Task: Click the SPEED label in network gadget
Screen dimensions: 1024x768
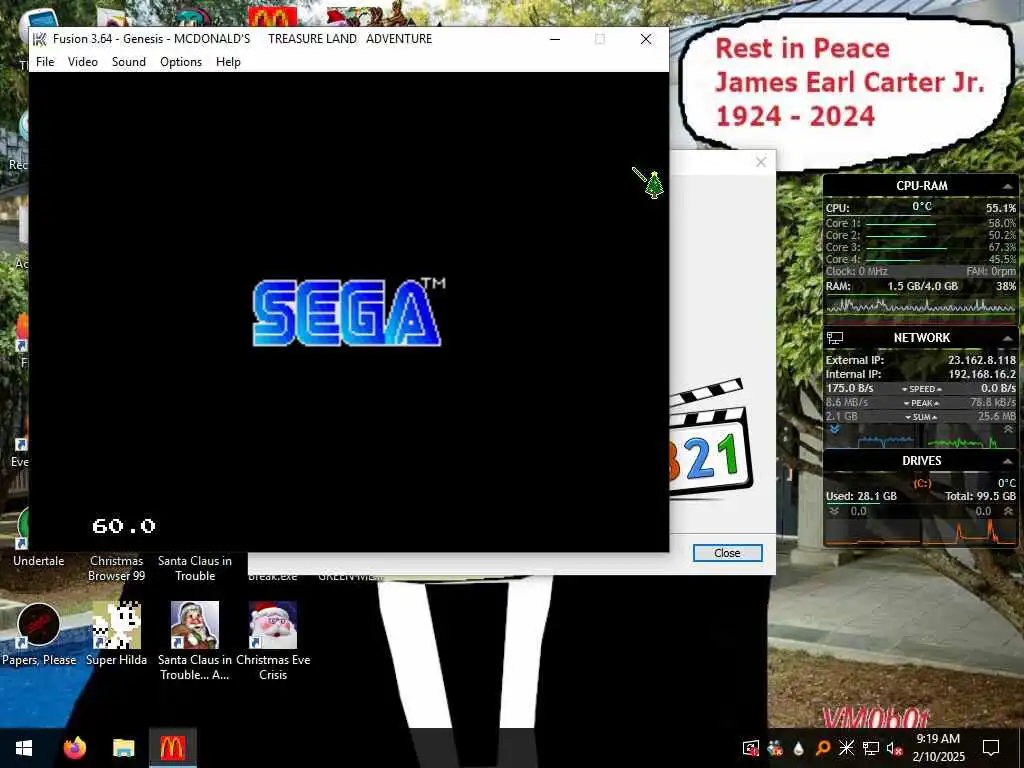Action: point(921,389)
